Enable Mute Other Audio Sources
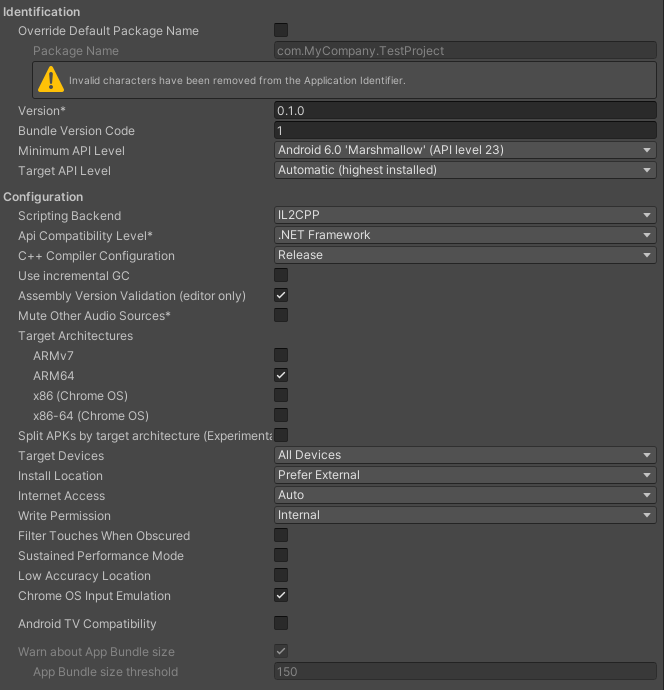 point(281,315)
